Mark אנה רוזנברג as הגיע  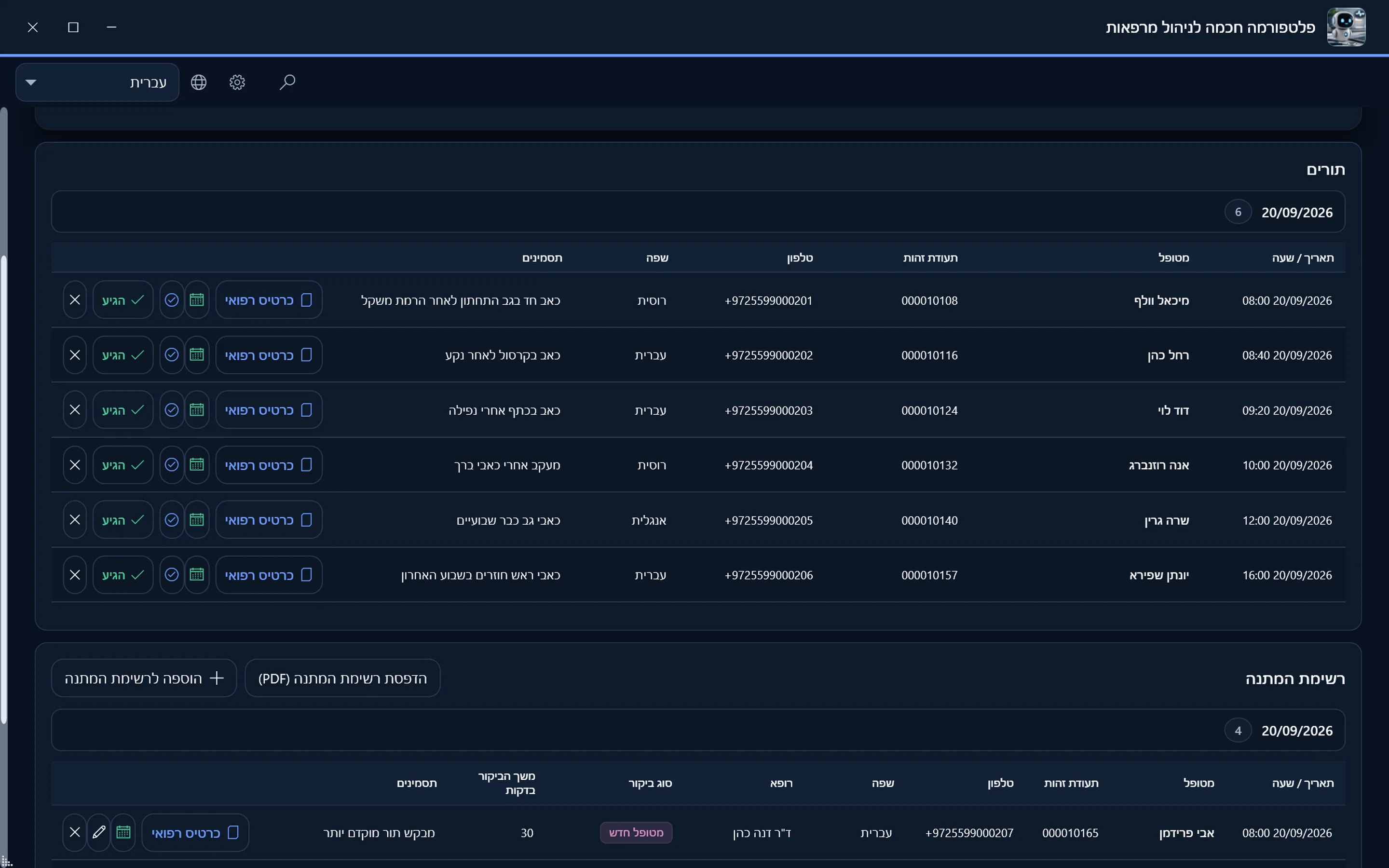[x=123, y=464]
